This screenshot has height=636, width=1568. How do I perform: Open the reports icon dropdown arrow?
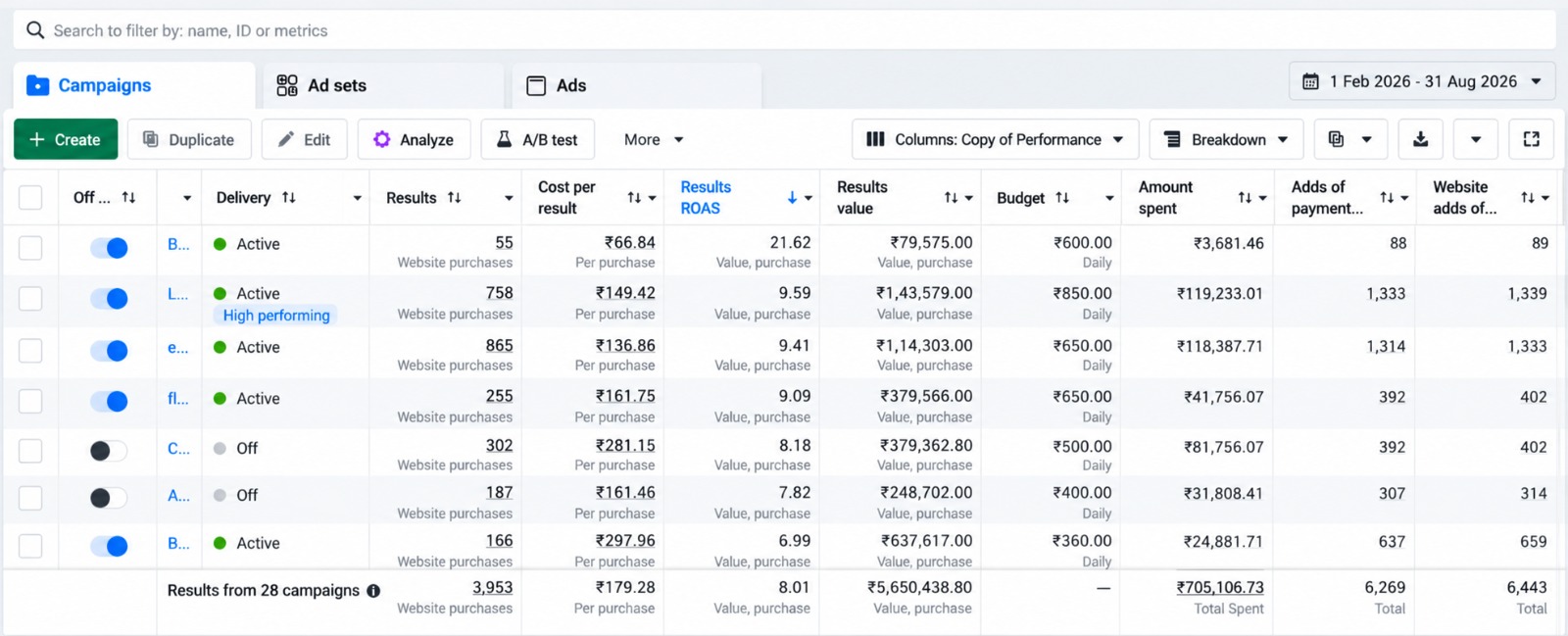point(1367,139)
